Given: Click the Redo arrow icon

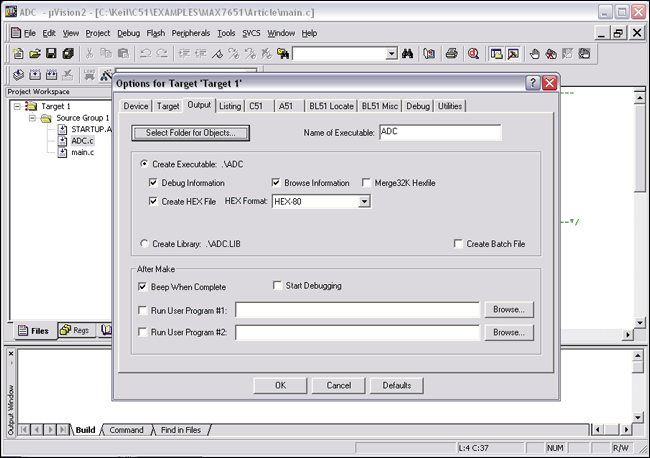Looking at the screenshot, I should click(162, 53).
